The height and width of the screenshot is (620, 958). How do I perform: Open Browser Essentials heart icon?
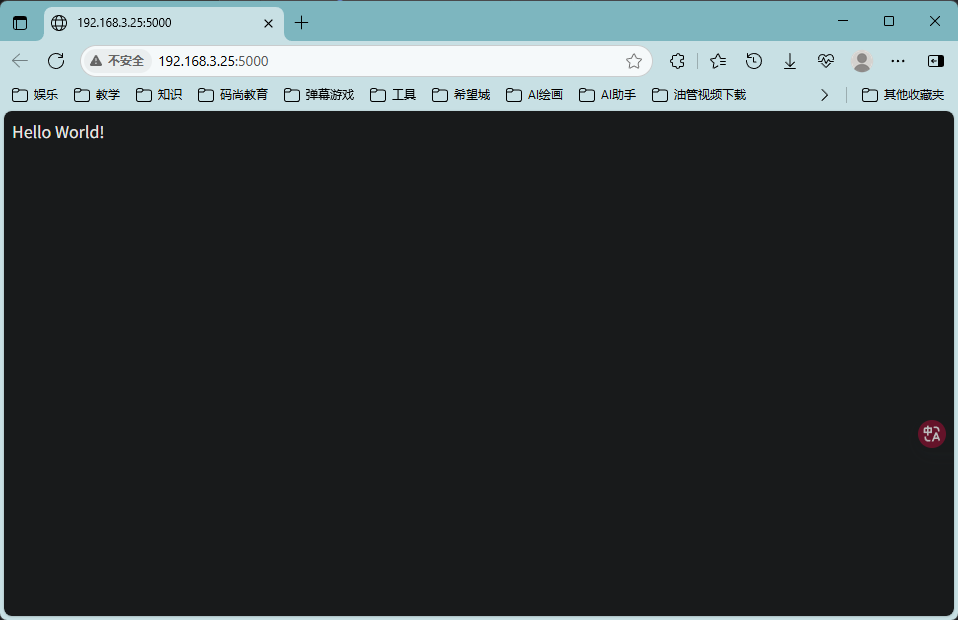(x=826, y=61)
